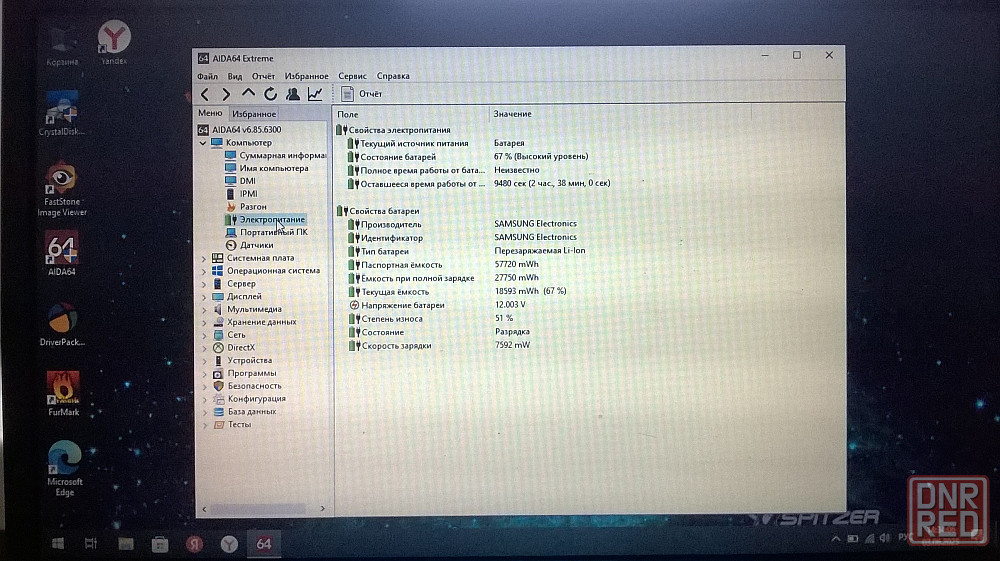Expand the Хранение данных node
This screenshot has height=561, width=1000.
[x=204, y=323]
